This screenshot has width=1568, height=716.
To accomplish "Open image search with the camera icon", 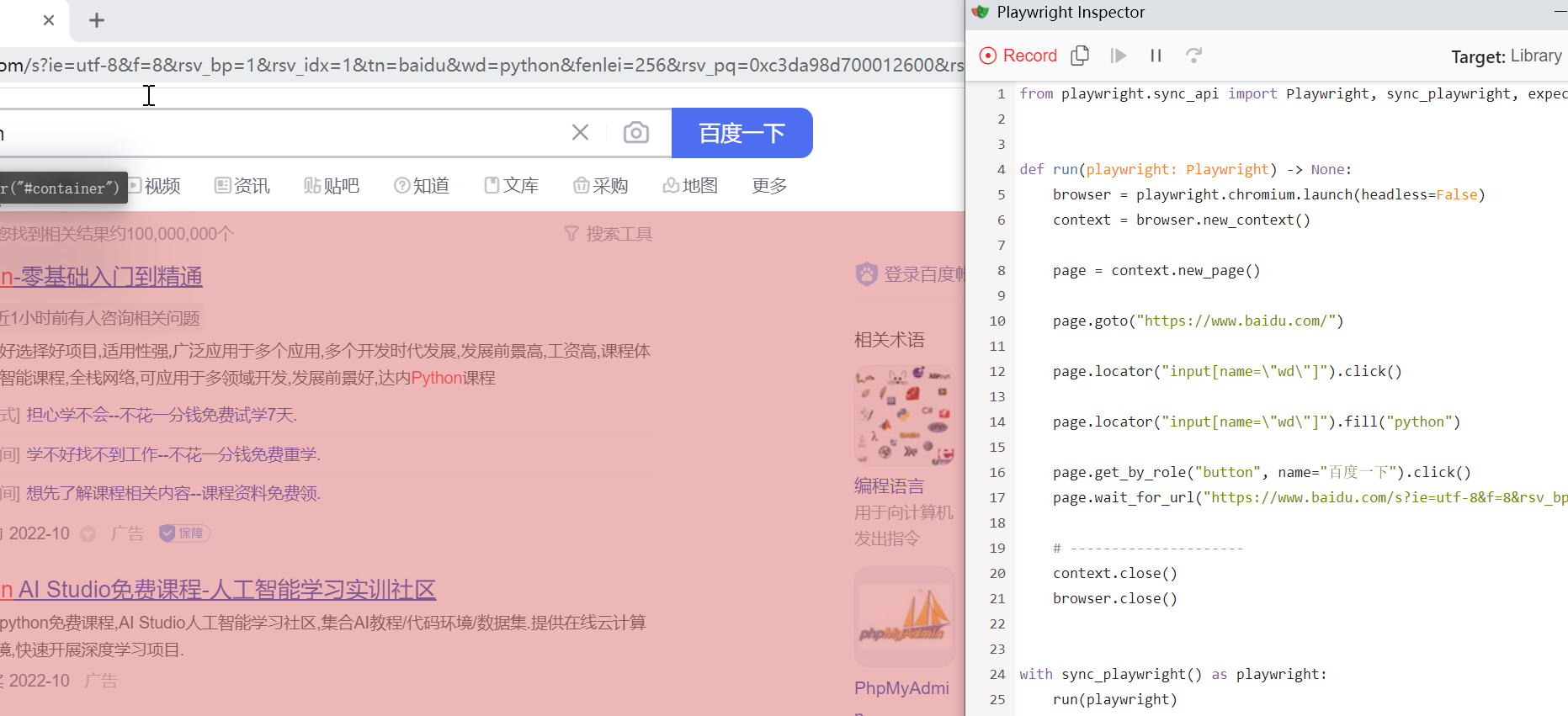I will point(636,132).
